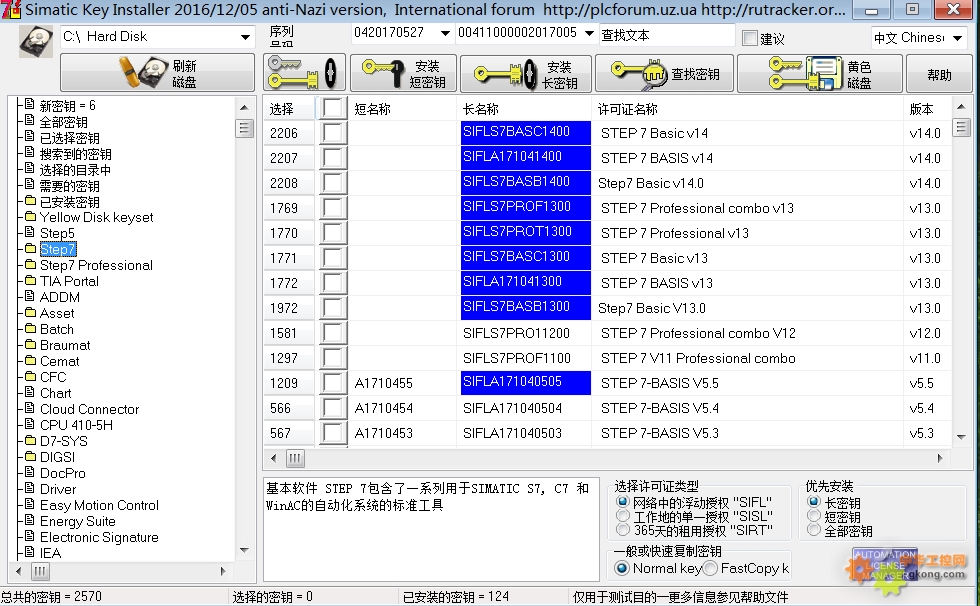Image resolution: width=980 pixels, height=606 pixels.
Task: Click the 查找文本 search text field
Action: [666, 35]
